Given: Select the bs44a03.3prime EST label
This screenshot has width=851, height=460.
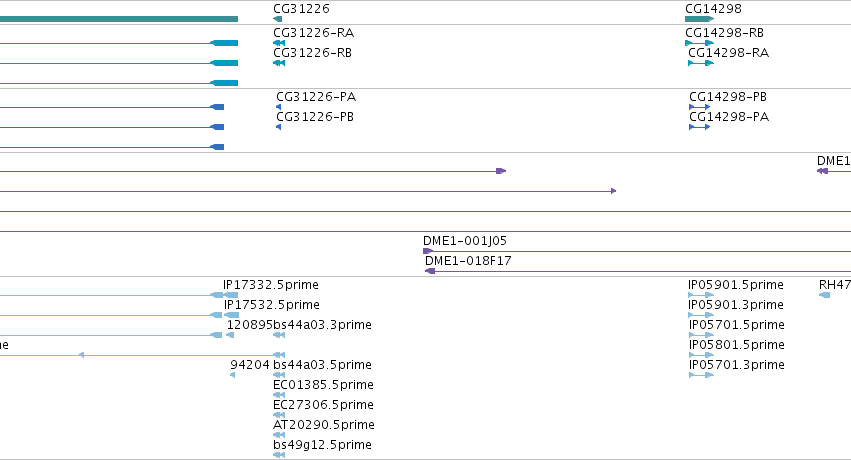Looking at the screenshot, I should pyautogui.click(x=322, y=325).
